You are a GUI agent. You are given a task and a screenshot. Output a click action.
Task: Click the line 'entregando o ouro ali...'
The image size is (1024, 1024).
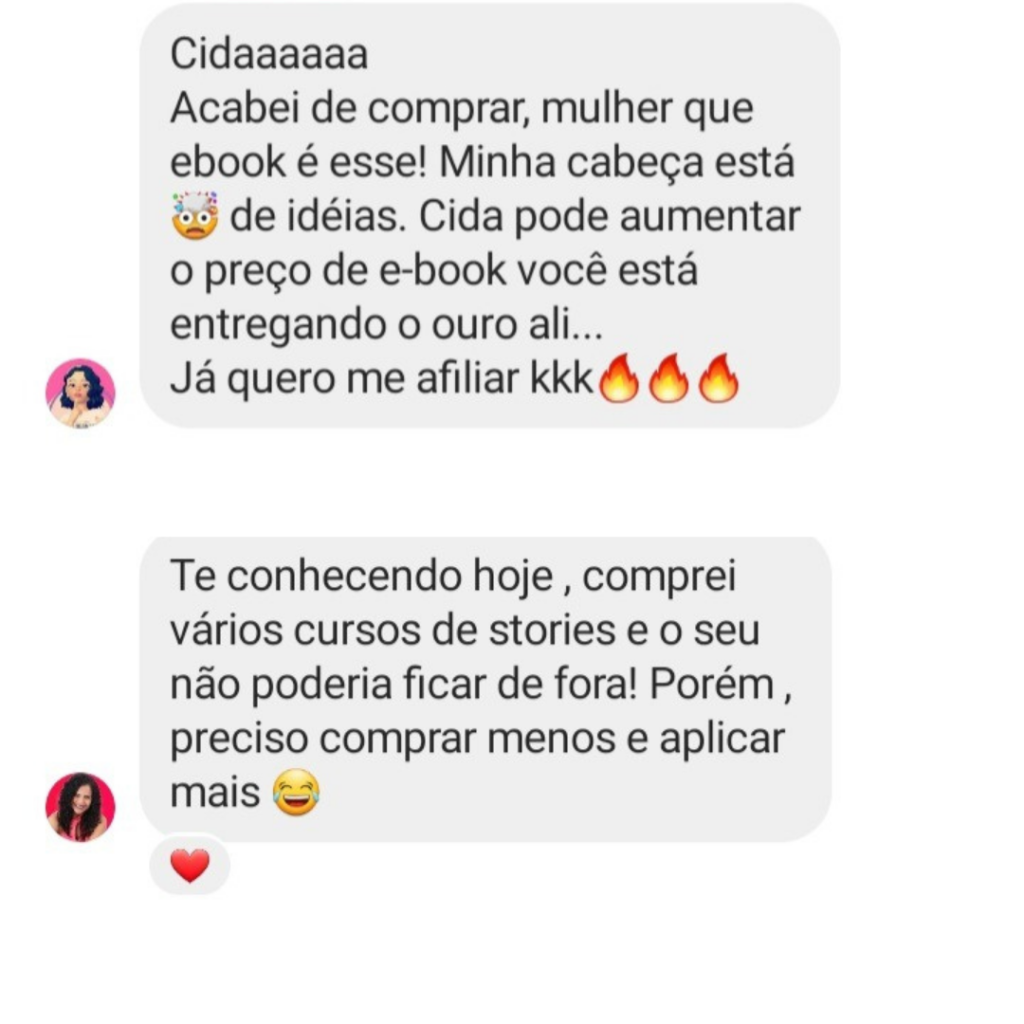(x=387, y=324)
